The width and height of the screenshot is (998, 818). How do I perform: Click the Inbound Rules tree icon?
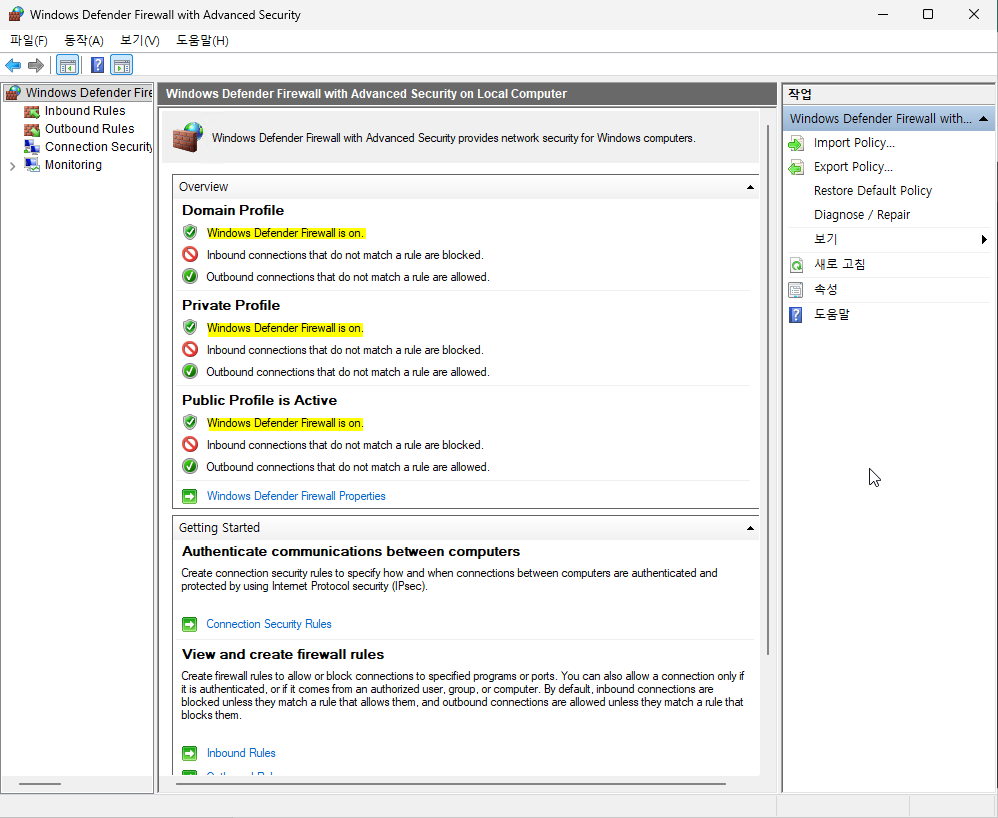[32, 111]
